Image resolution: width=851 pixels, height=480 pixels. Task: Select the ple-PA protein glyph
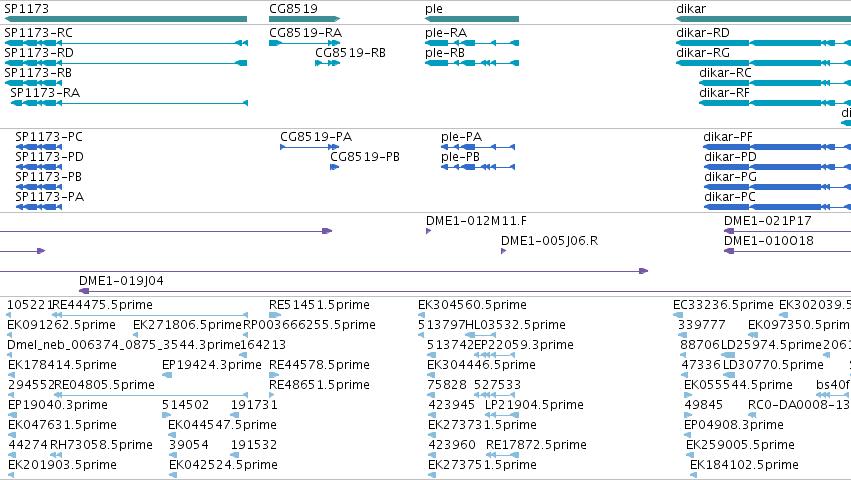point(478,147)
